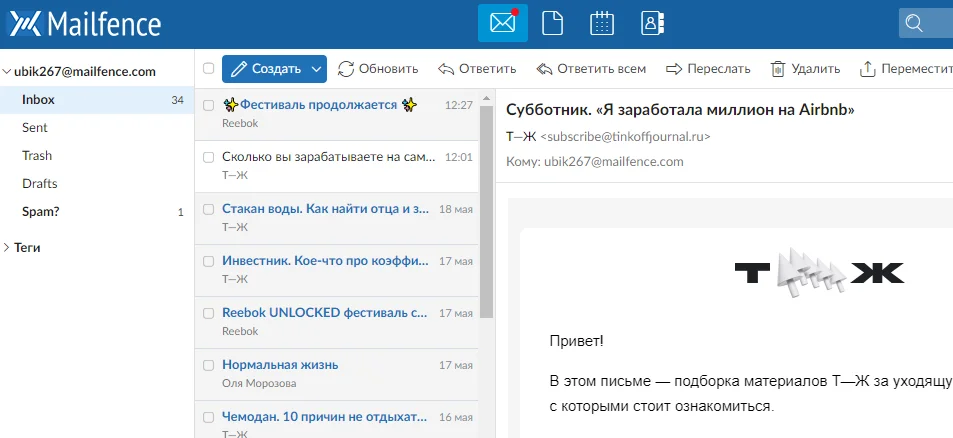Viewport: 953px width, 438px height.
Task: Open the Создать dropdown arrow
Action: [x=316, y=69]
